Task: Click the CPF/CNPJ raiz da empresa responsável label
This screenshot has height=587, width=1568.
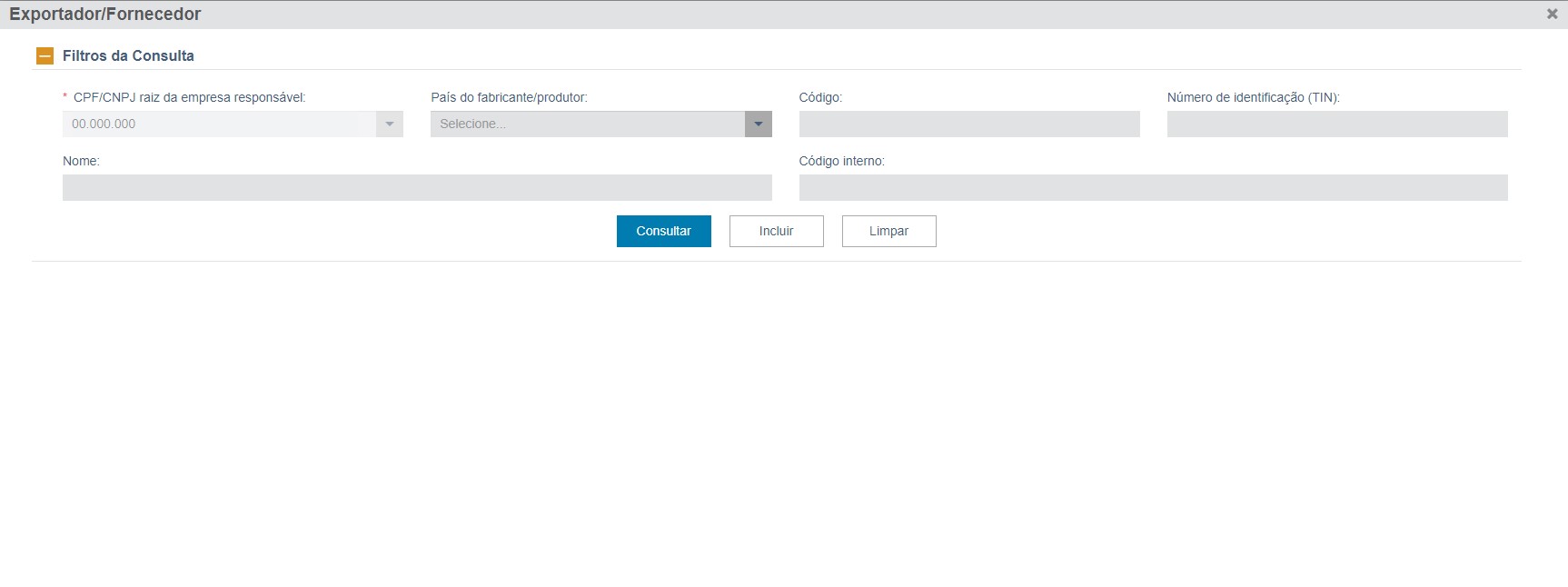Action: coord(189,97)
